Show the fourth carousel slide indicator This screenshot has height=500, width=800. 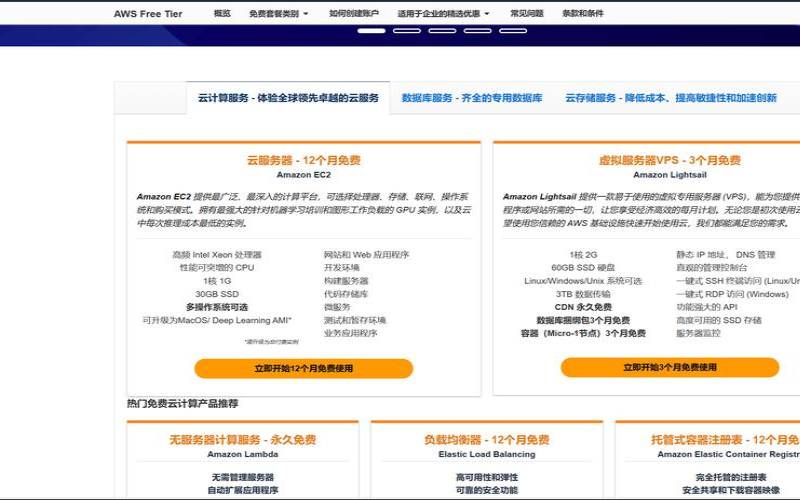(477, 31)
